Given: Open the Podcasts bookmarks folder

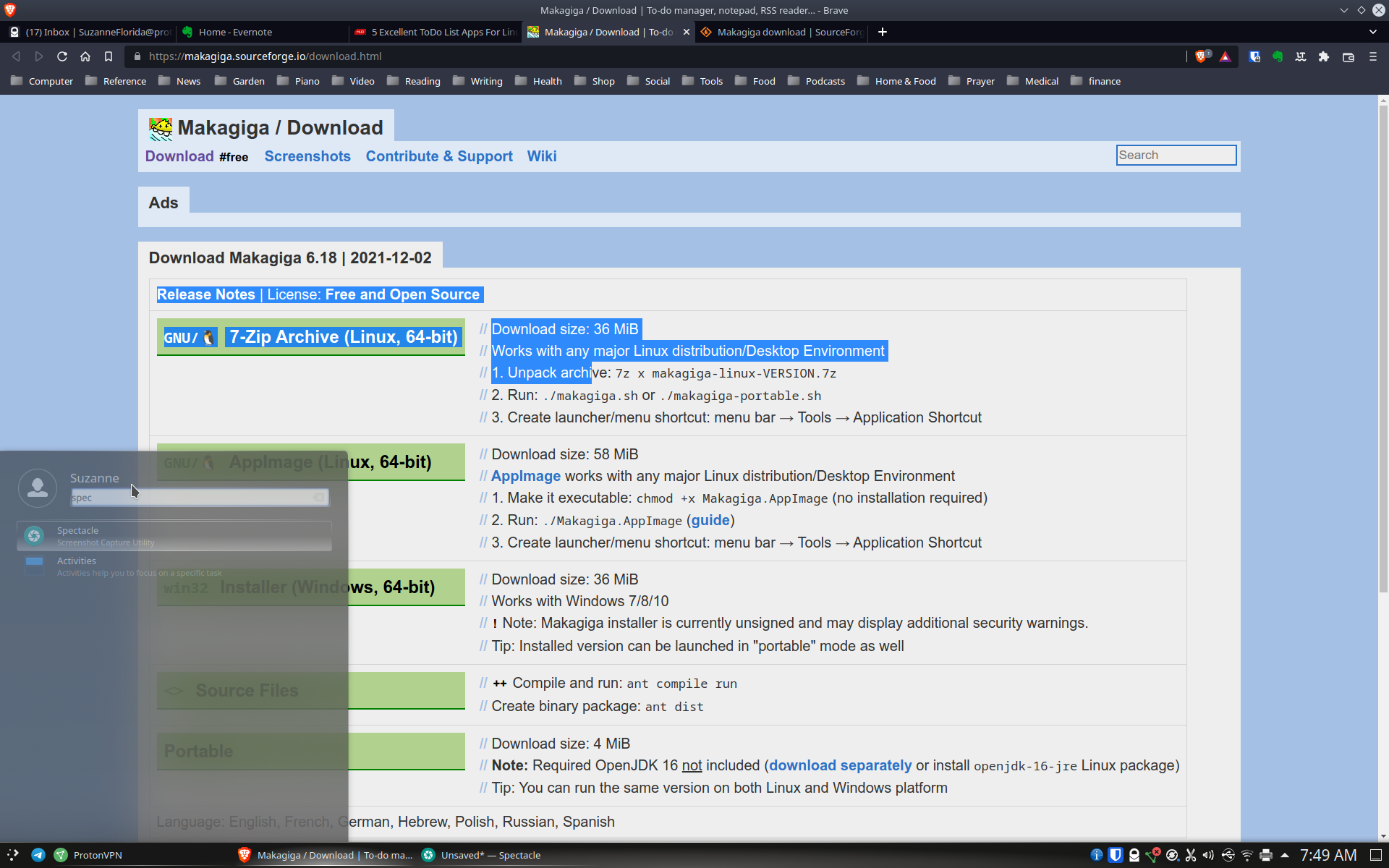Looking at the screenshot, I should pos(817,81).
